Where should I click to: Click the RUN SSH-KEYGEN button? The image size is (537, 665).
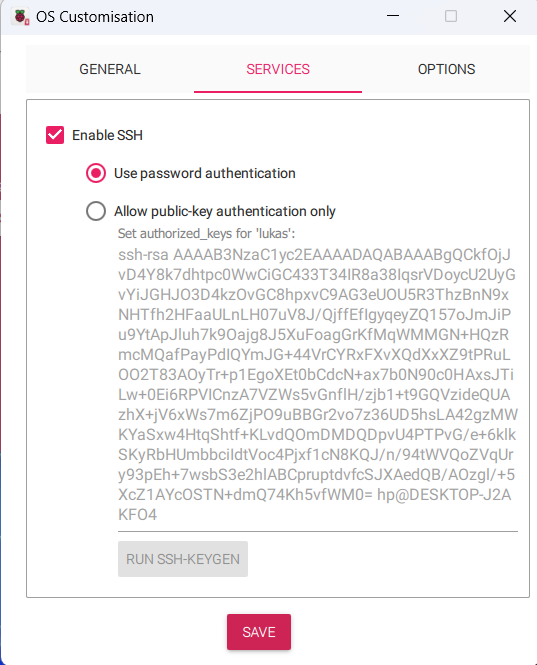click(183, 559)
